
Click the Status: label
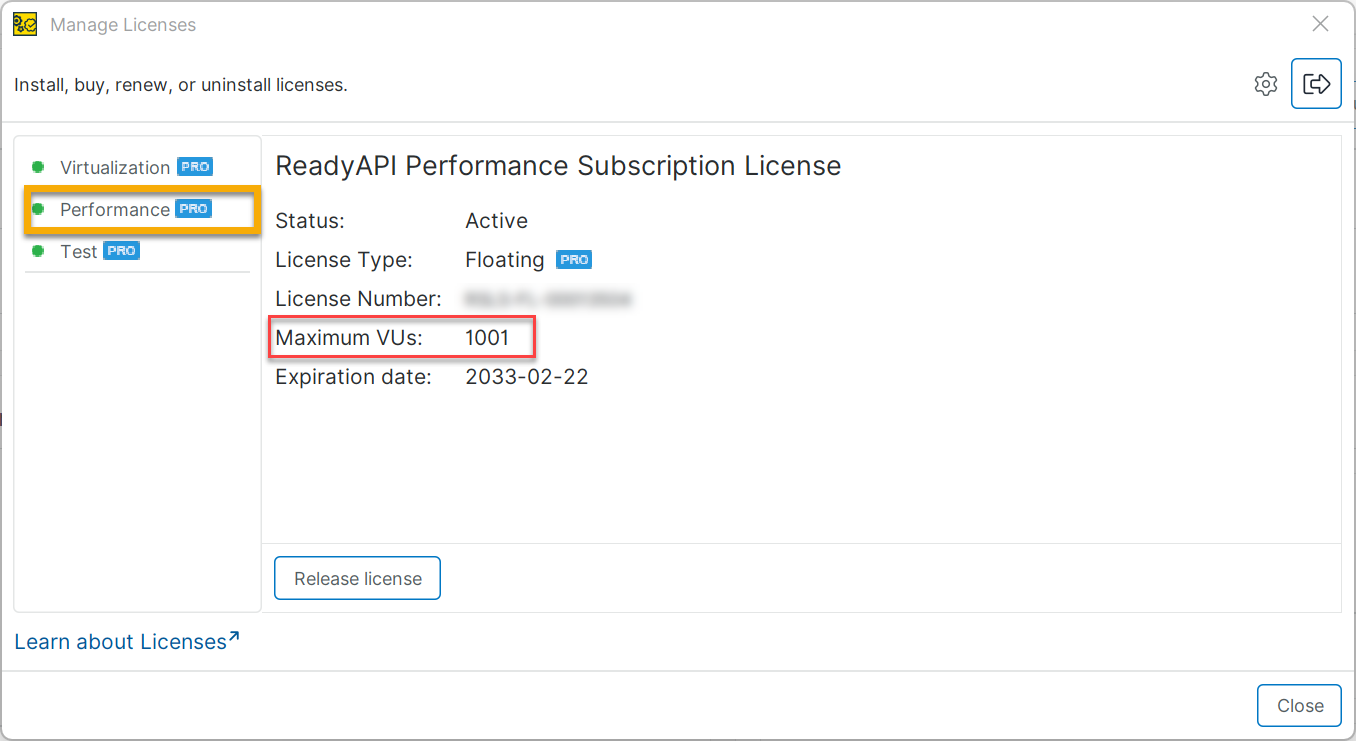[x=310, y=221]
